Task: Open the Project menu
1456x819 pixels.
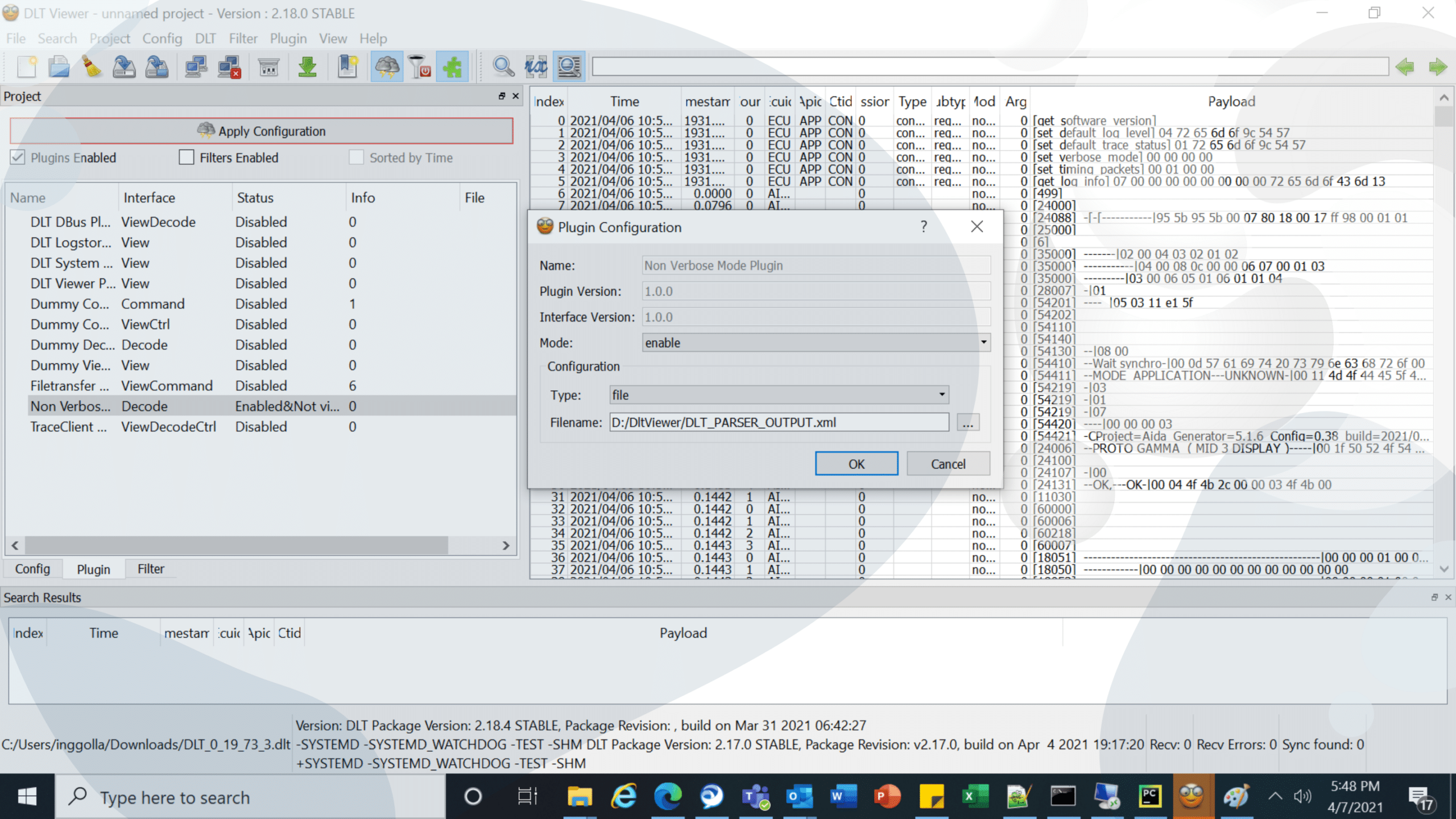Action: pyautogui.click(x=110, y=39)
